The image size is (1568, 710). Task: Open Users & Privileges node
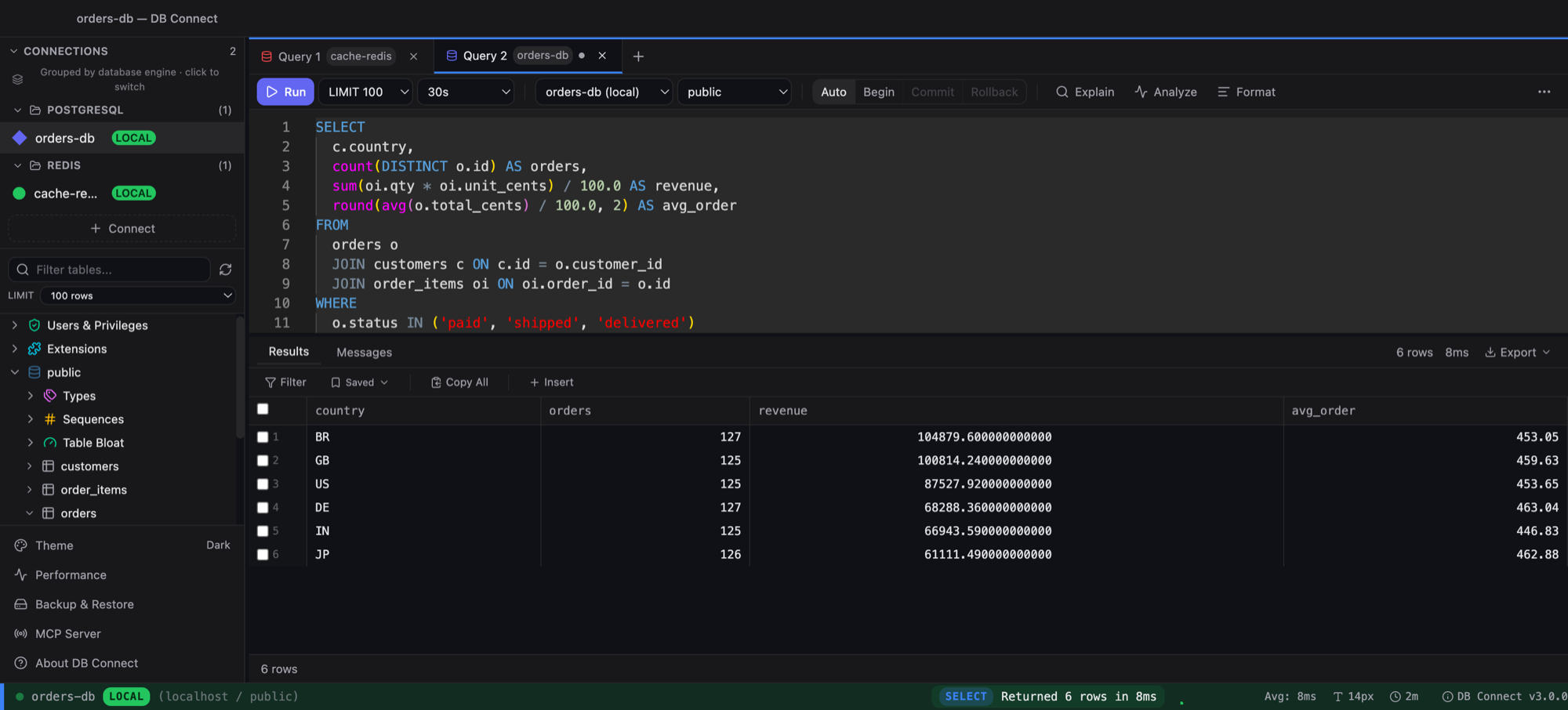97,325
